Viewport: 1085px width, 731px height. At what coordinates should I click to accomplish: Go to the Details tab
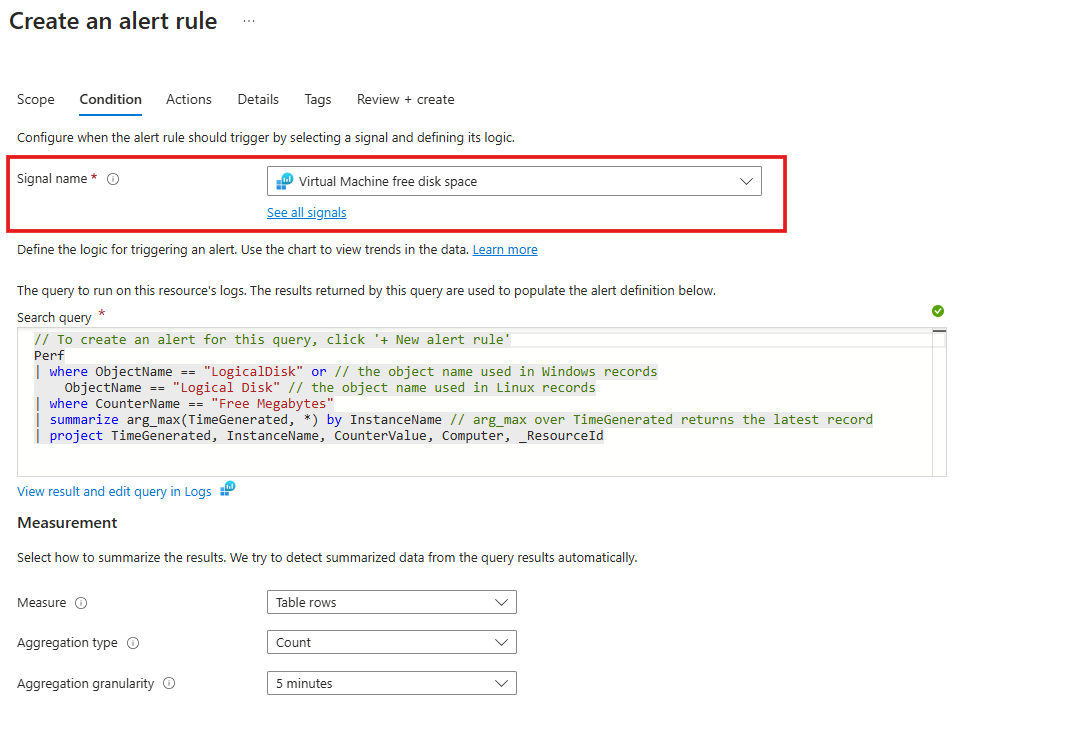(258, 100)
